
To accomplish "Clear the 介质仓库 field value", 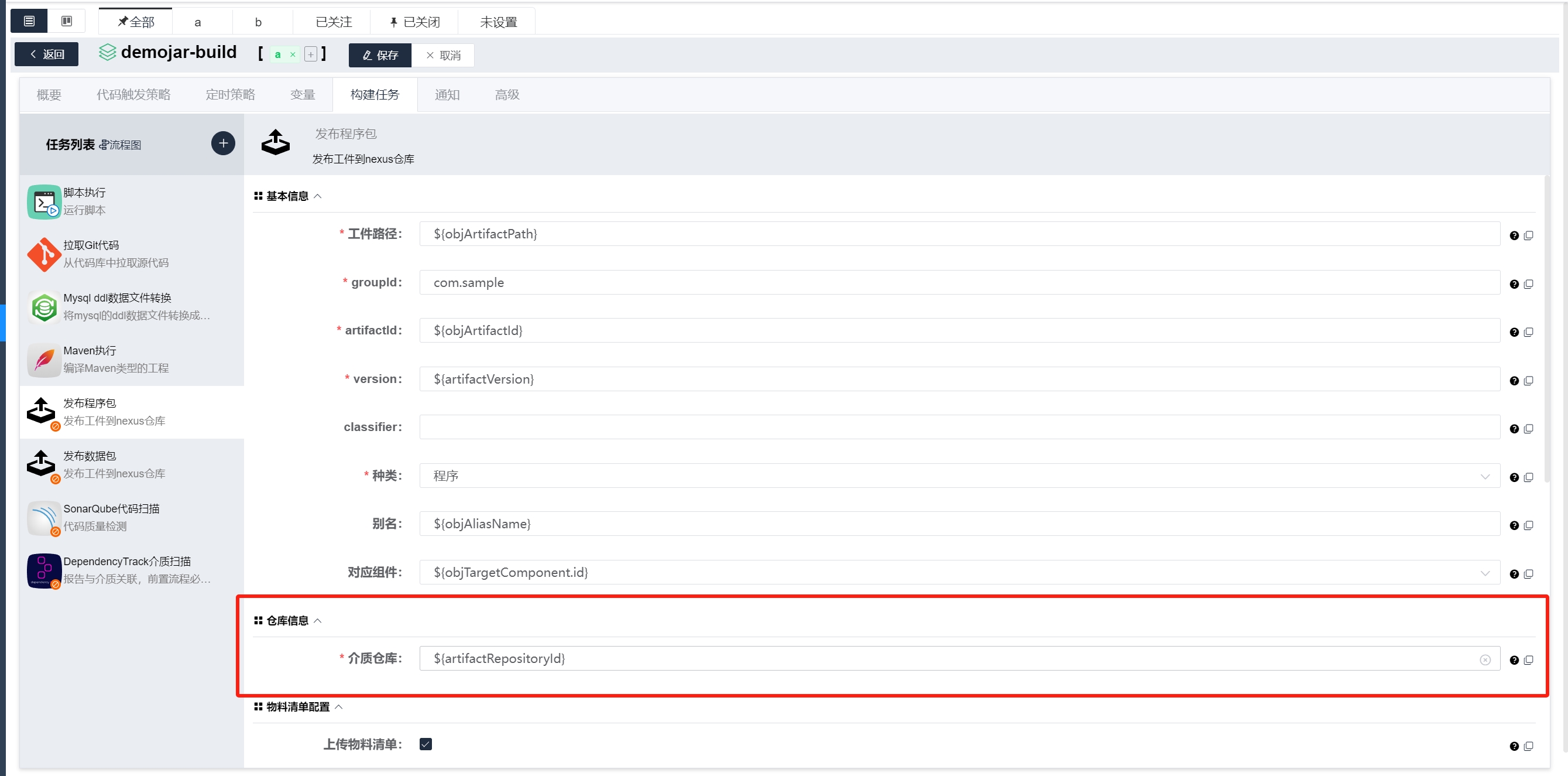I will [x=1485, y=659].
